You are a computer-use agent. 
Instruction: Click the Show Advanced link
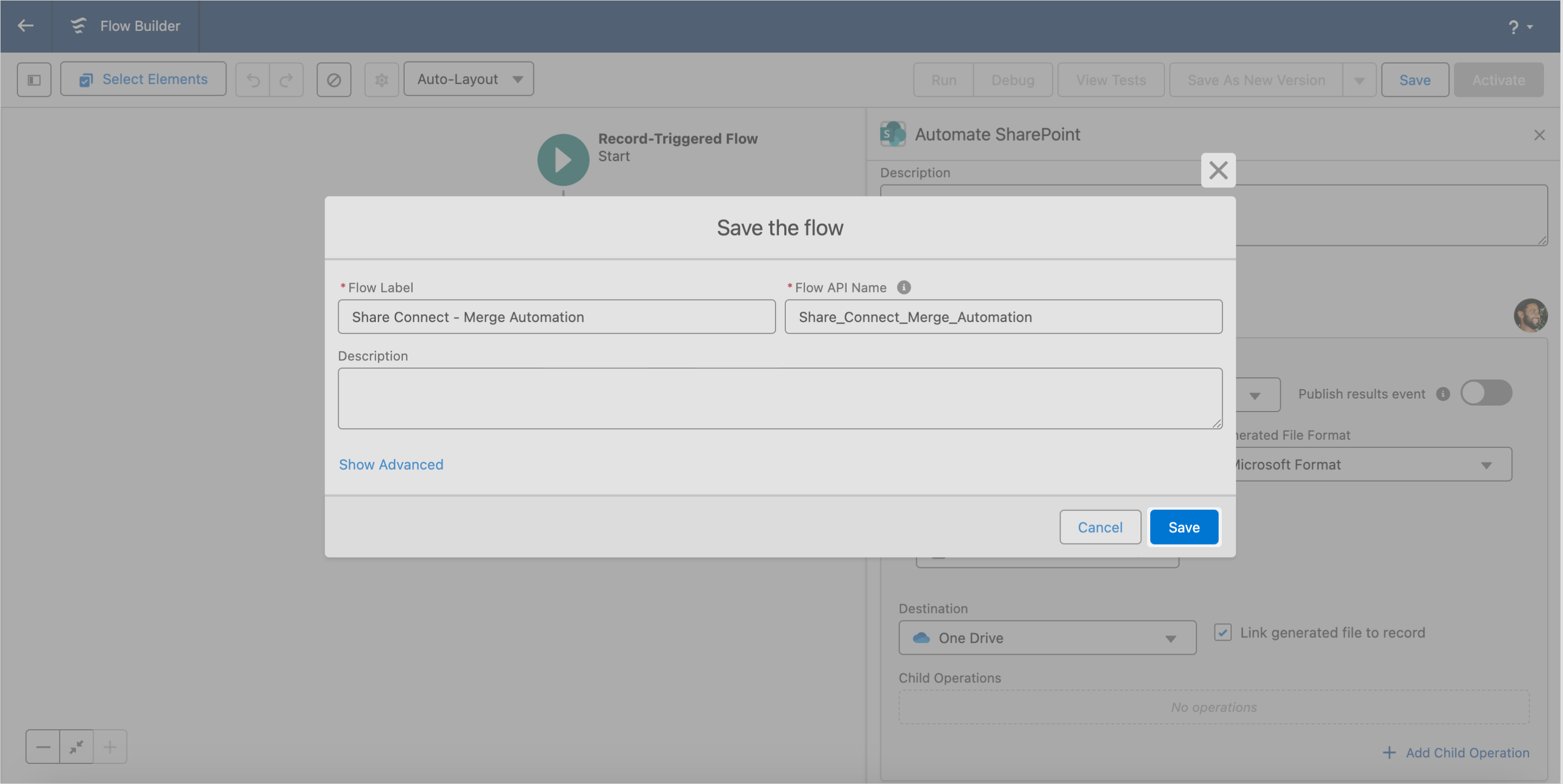click(x=391, y=464)
